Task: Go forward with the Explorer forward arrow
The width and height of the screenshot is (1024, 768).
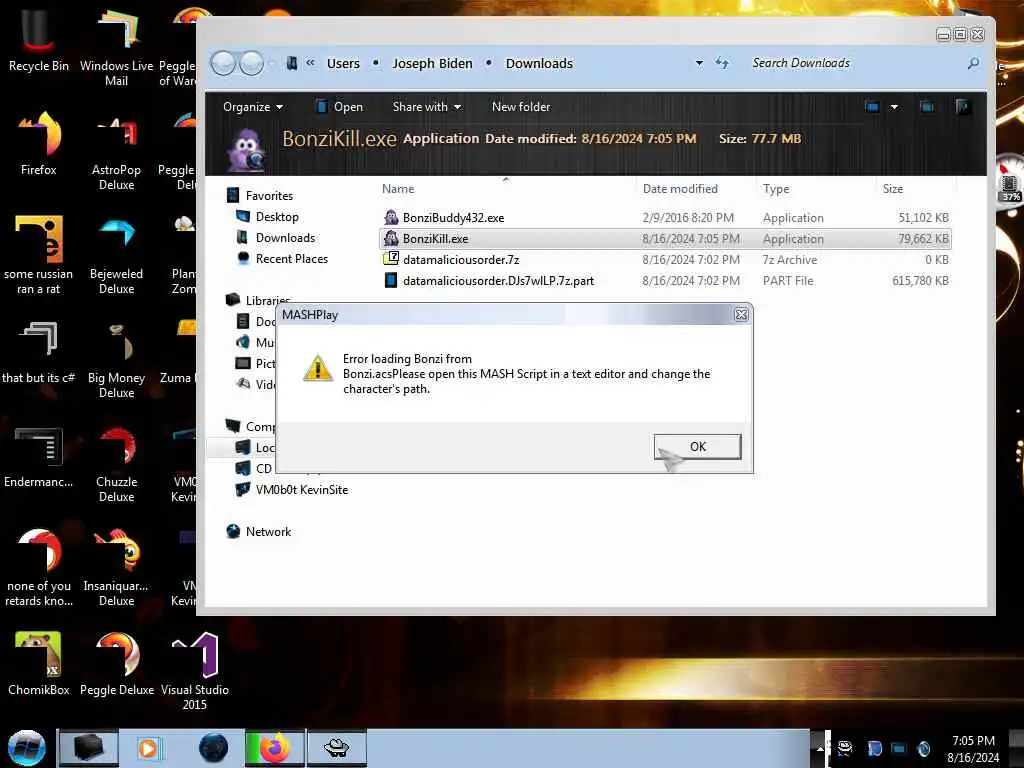Action: [251, 63]
